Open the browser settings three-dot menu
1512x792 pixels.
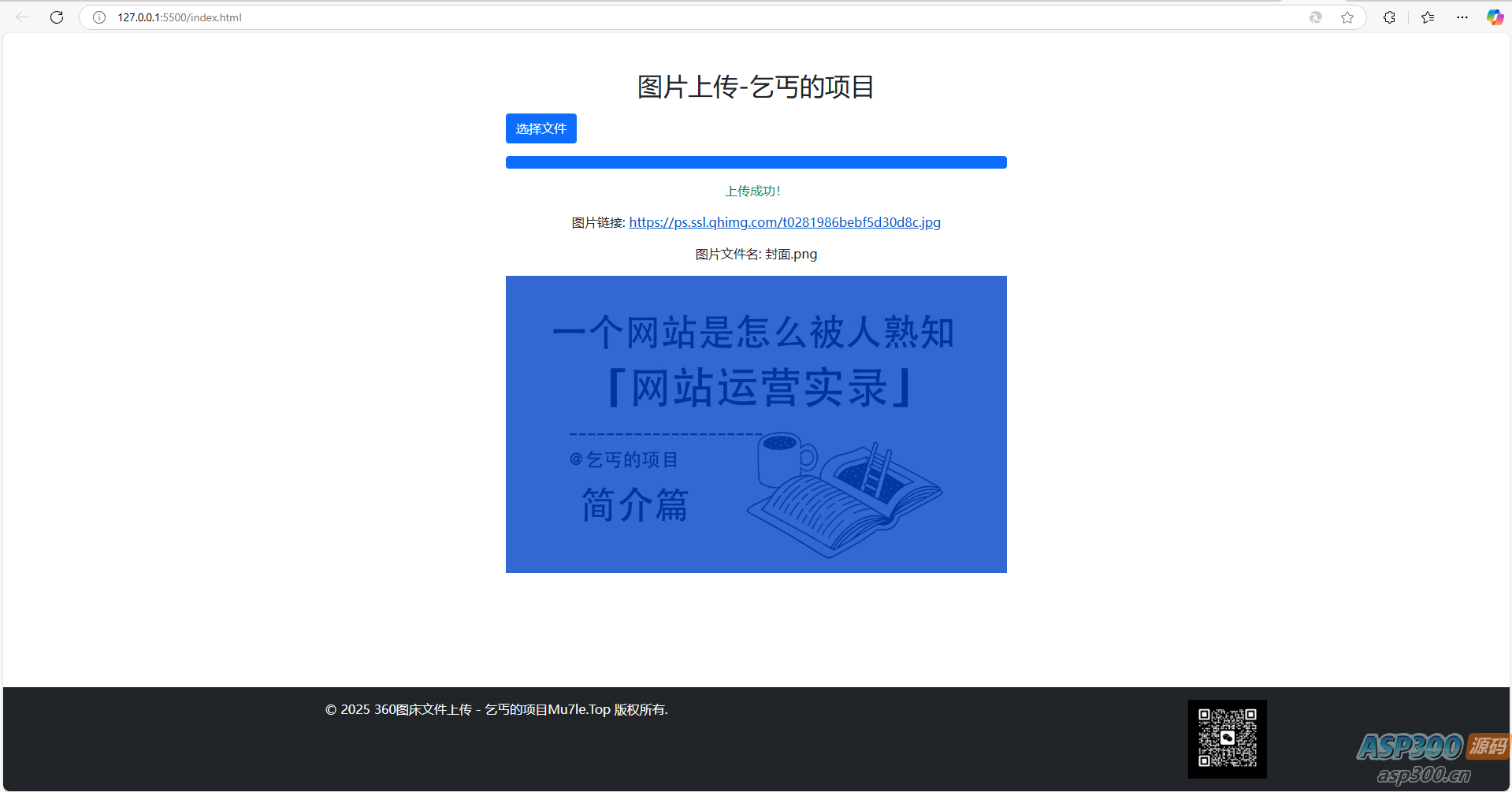[x=1462, y=17]
